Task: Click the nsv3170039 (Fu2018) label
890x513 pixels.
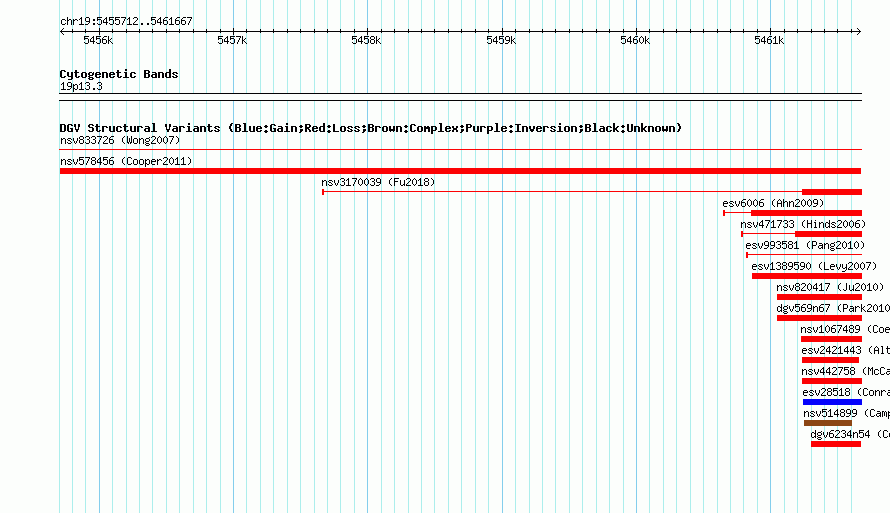Action: [x=378, y=182]
